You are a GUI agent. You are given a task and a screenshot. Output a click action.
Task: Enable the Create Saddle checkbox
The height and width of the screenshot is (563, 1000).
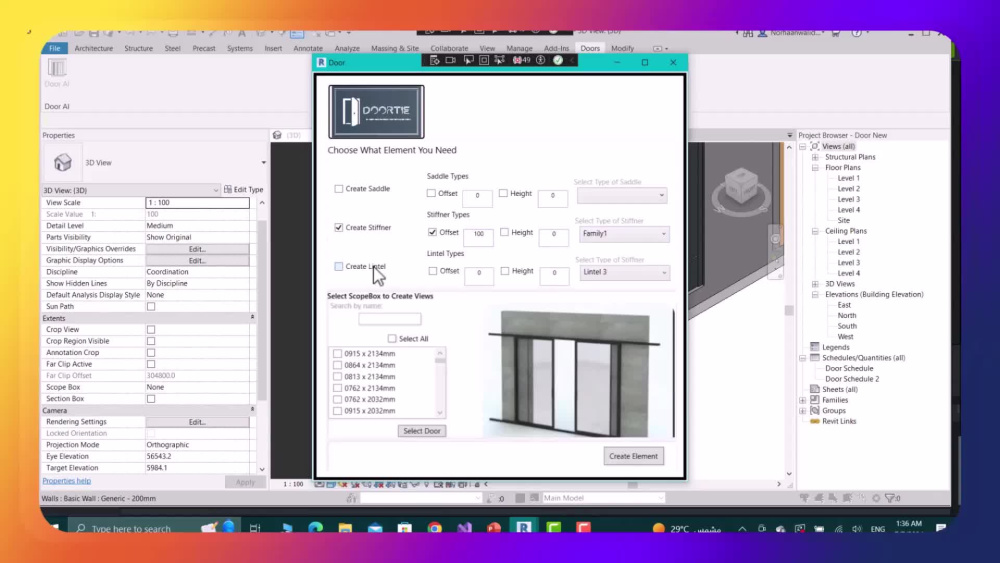339,189
